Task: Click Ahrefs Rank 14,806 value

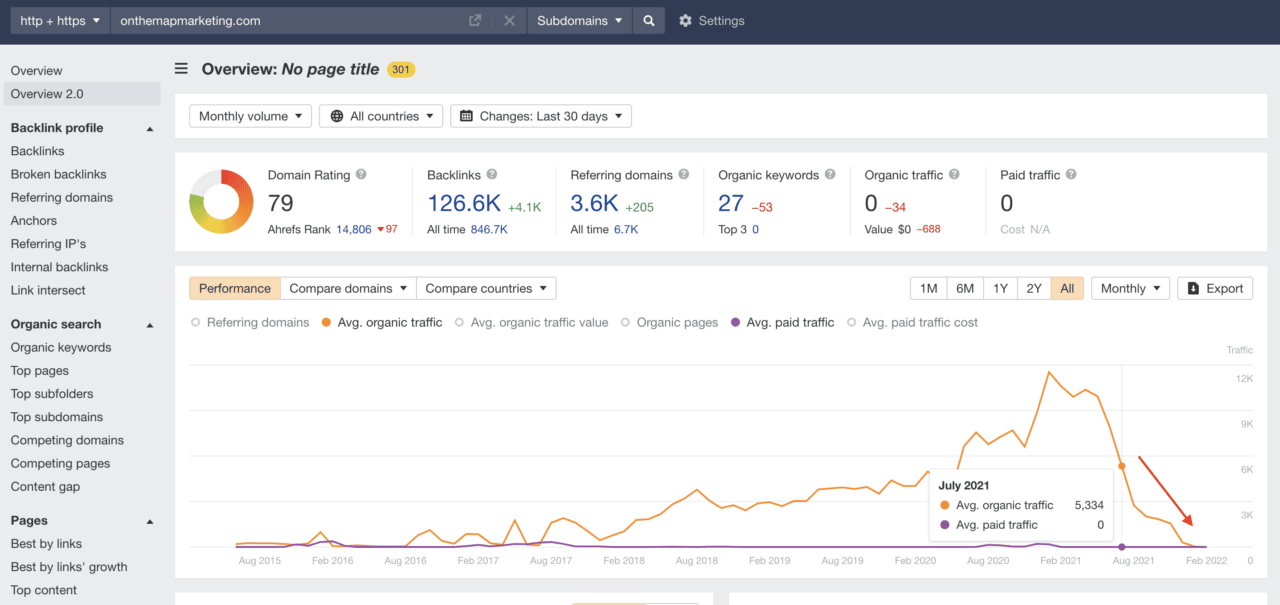Action: (x=354, y=229)
